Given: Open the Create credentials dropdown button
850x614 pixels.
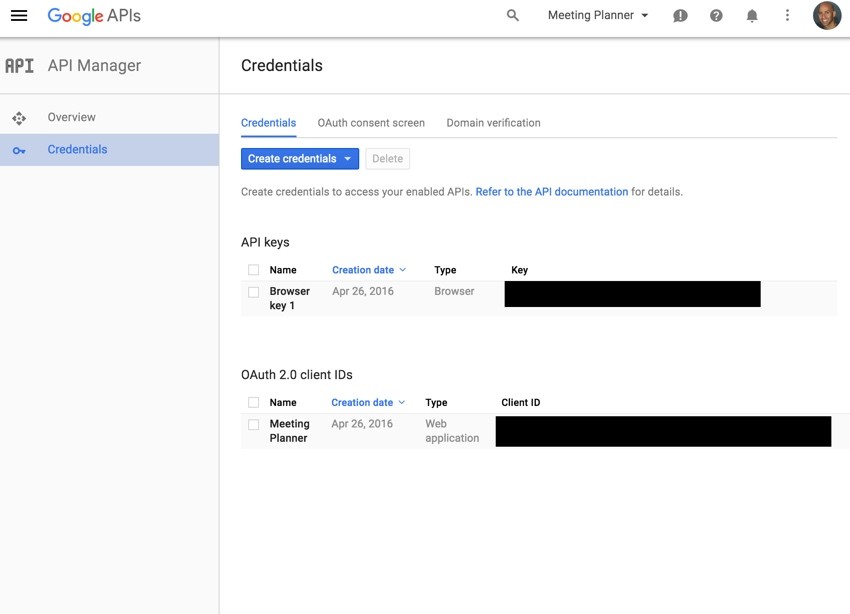Looking at the screenshot, I should (300, 159).
